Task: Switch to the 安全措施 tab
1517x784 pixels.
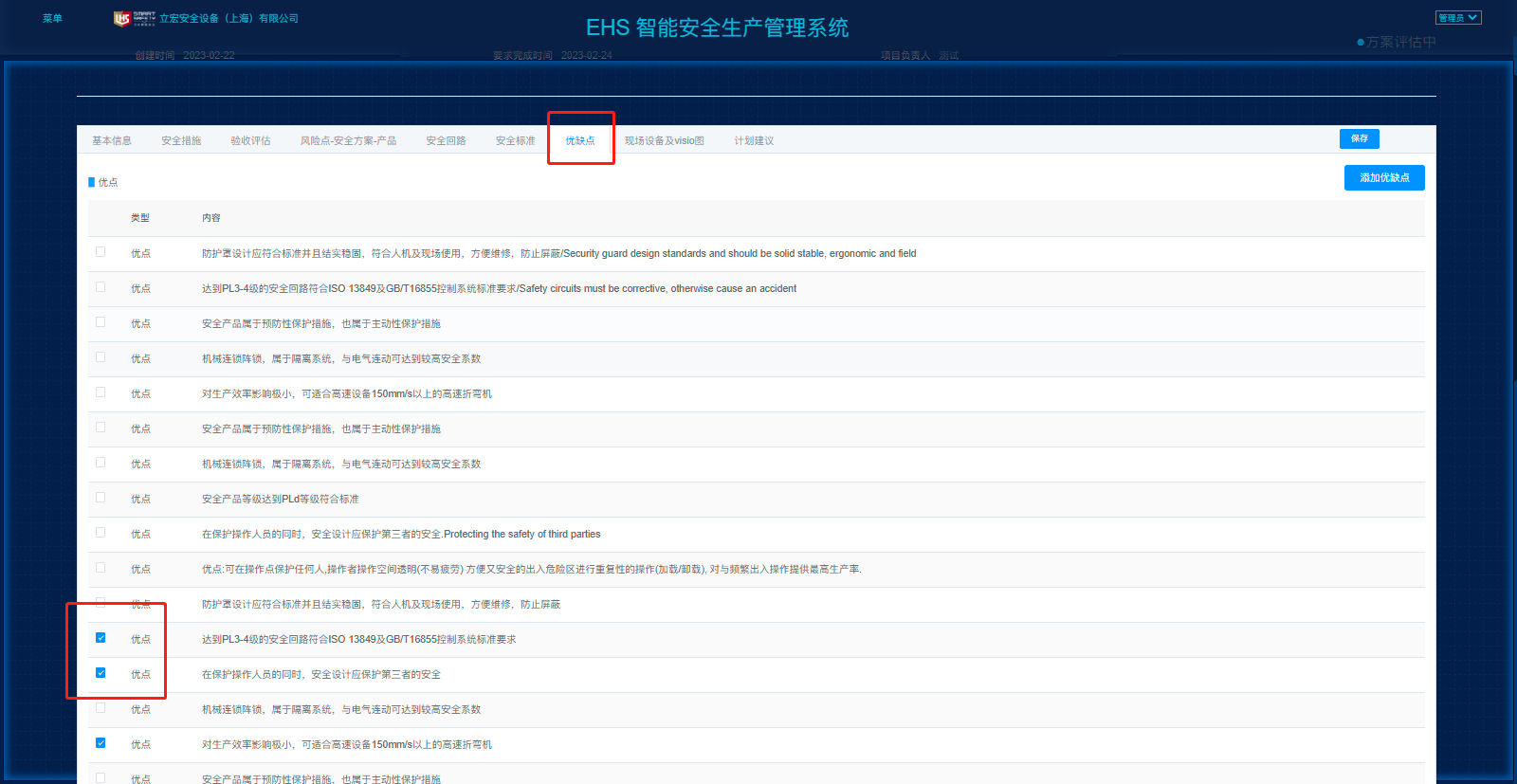Action: tap(181, 140)
